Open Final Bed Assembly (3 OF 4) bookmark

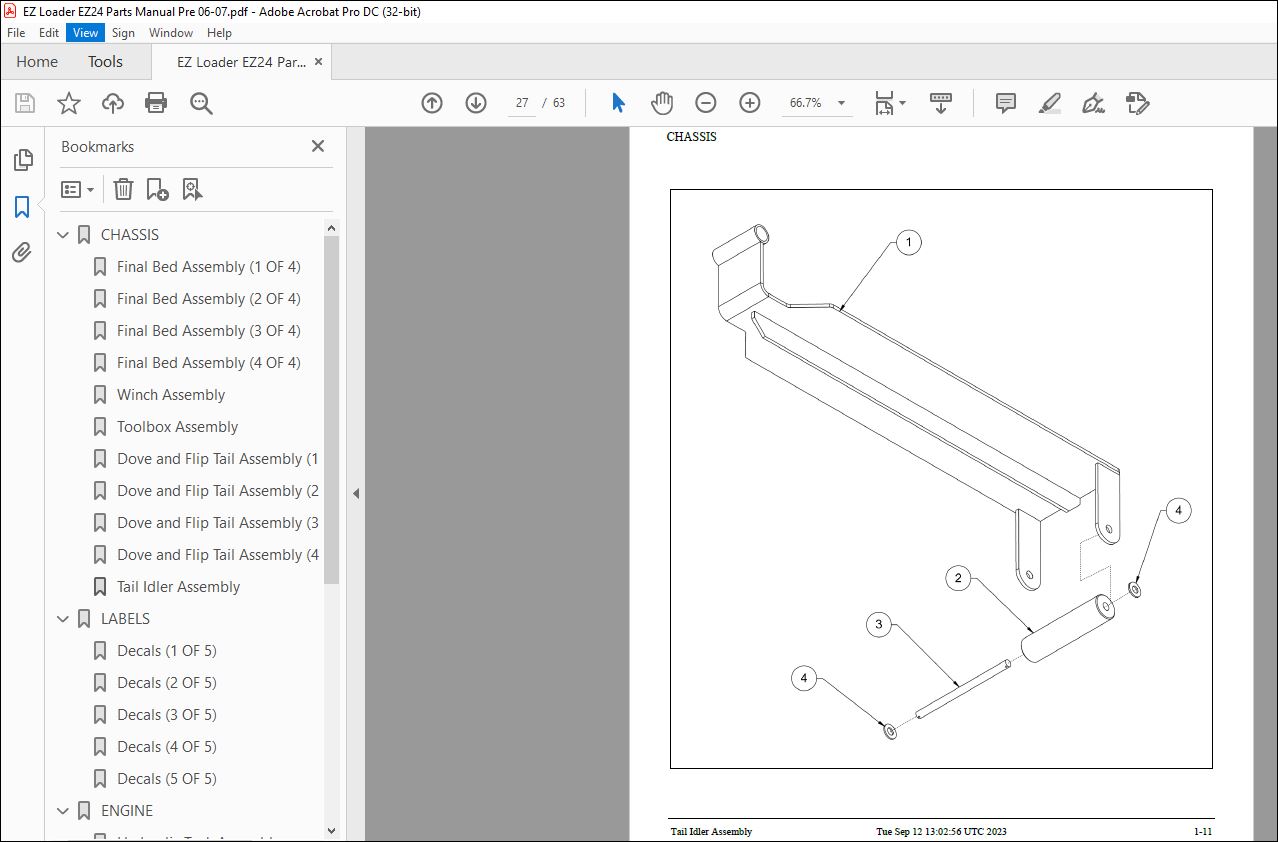(208, 331)
